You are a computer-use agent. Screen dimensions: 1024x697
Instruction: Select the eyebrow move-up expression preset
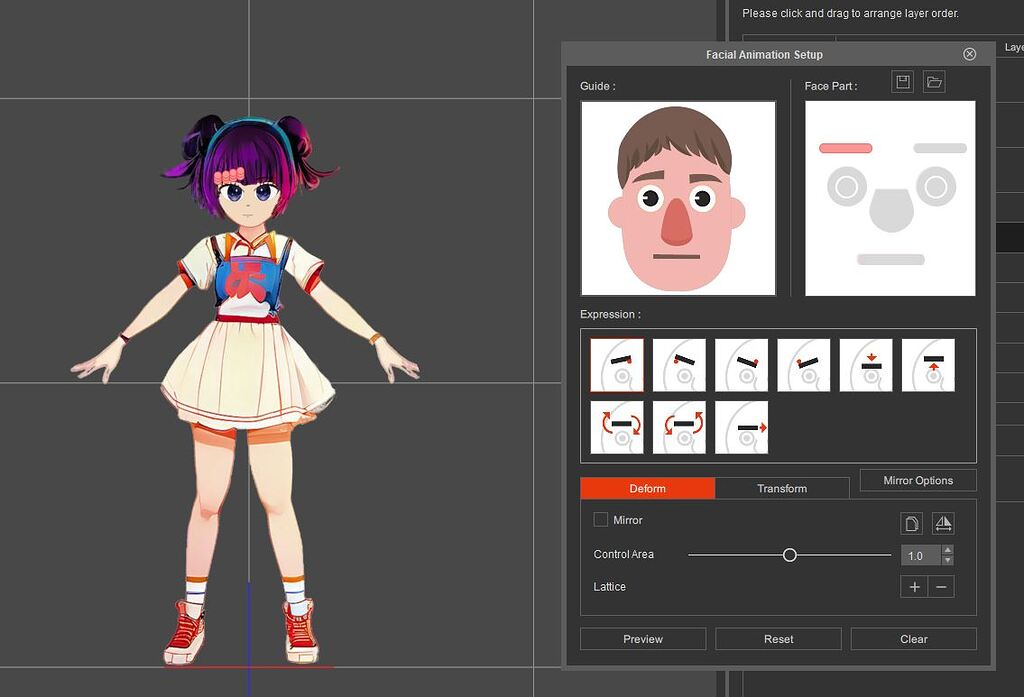click(927, 365)
